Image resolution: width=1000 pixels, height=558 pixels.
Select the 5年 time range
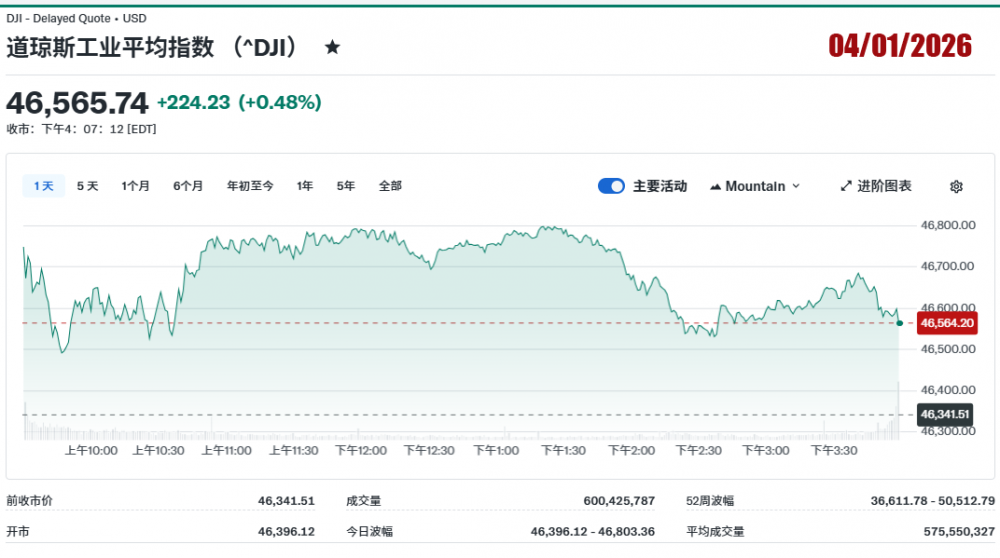(346, 186)
